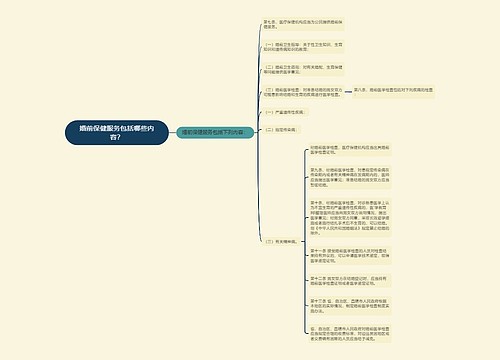The width and height of the screenshot is (500, 360).
Task: Click the (三)有关精神病 node
Action: click(281, 241)
